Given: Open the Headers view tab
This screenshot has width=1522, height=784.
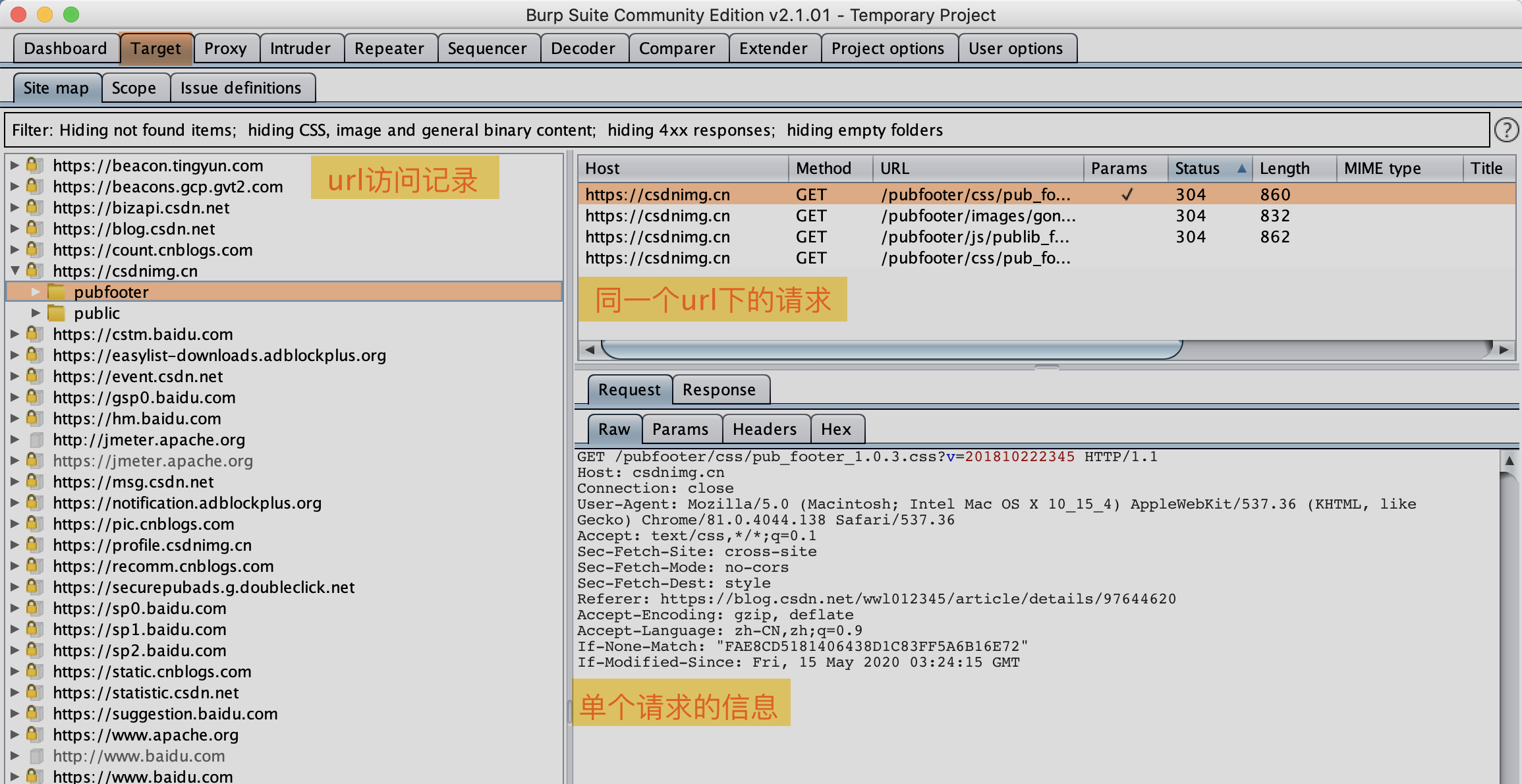Looking at the screenshot, I should (x=764, y=430).
